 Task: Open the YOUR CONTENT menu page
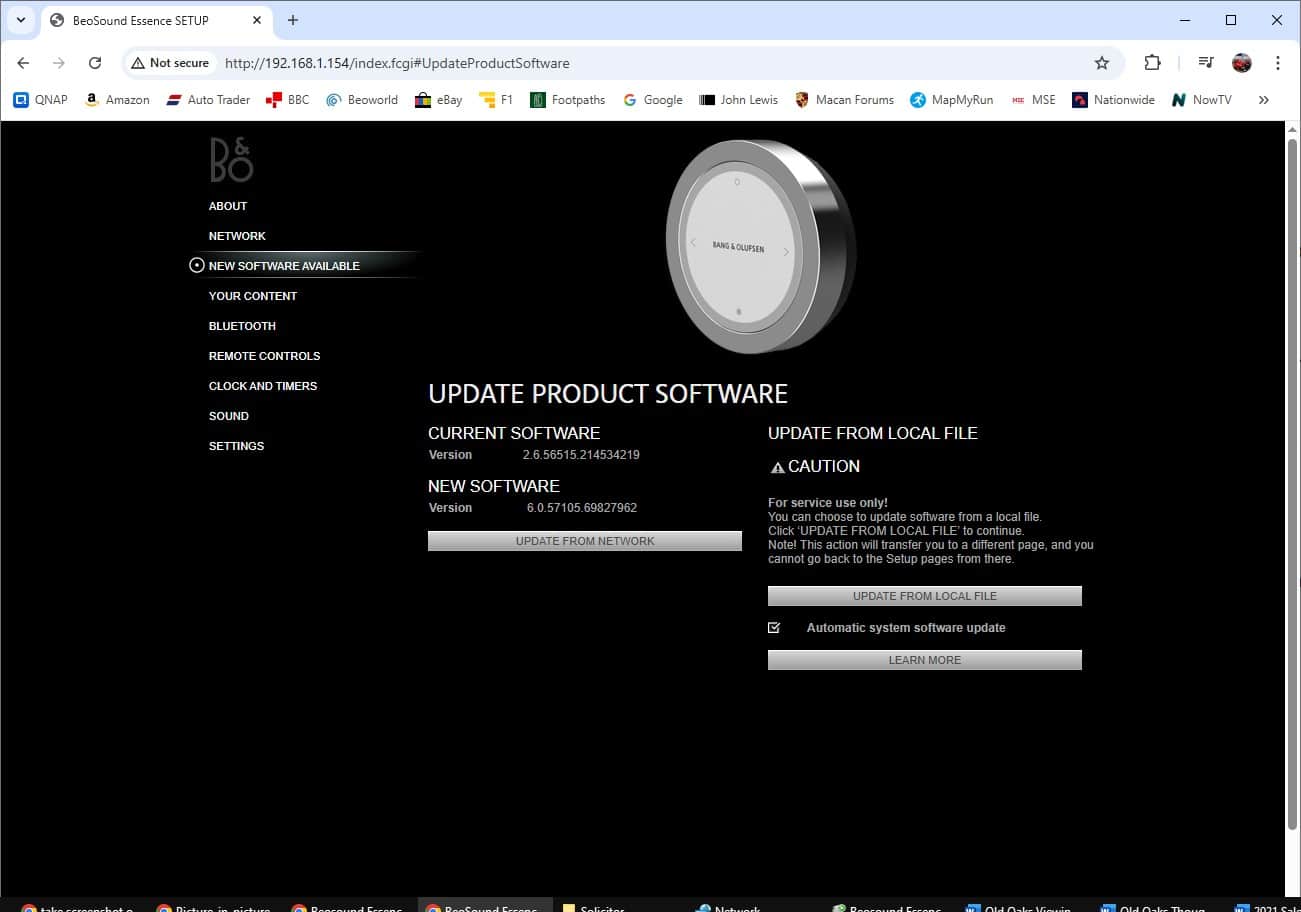pyautogui.click(x=253, y=296)
